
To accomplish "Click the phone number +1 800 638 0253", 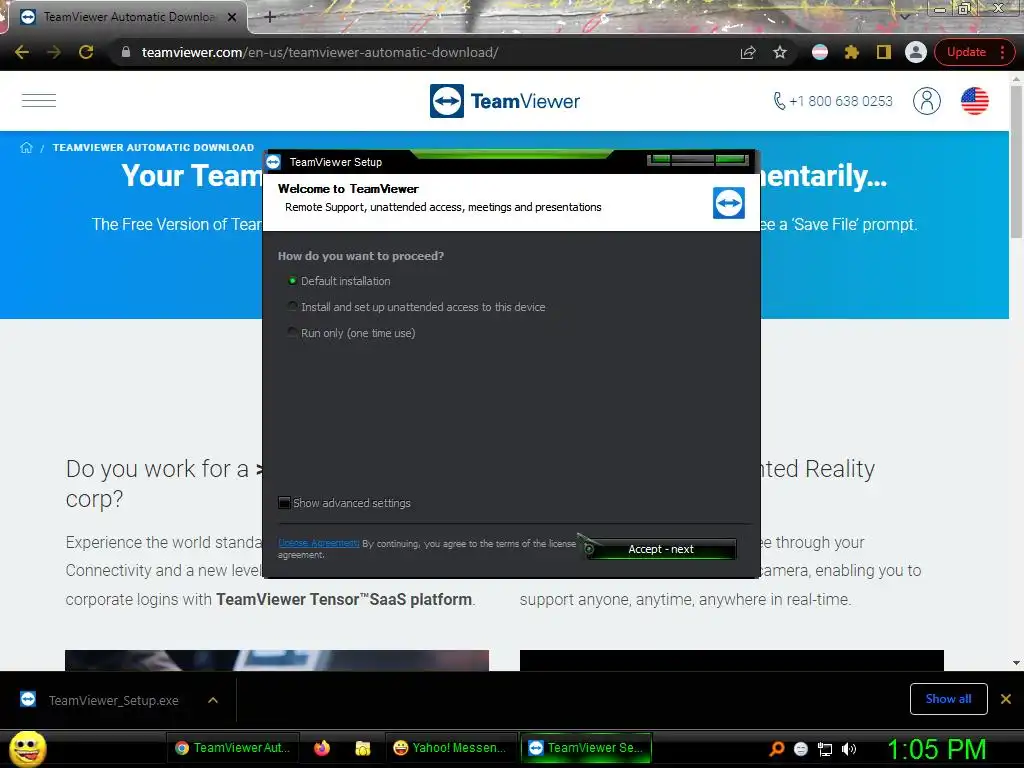I will [x=833, y=101].
